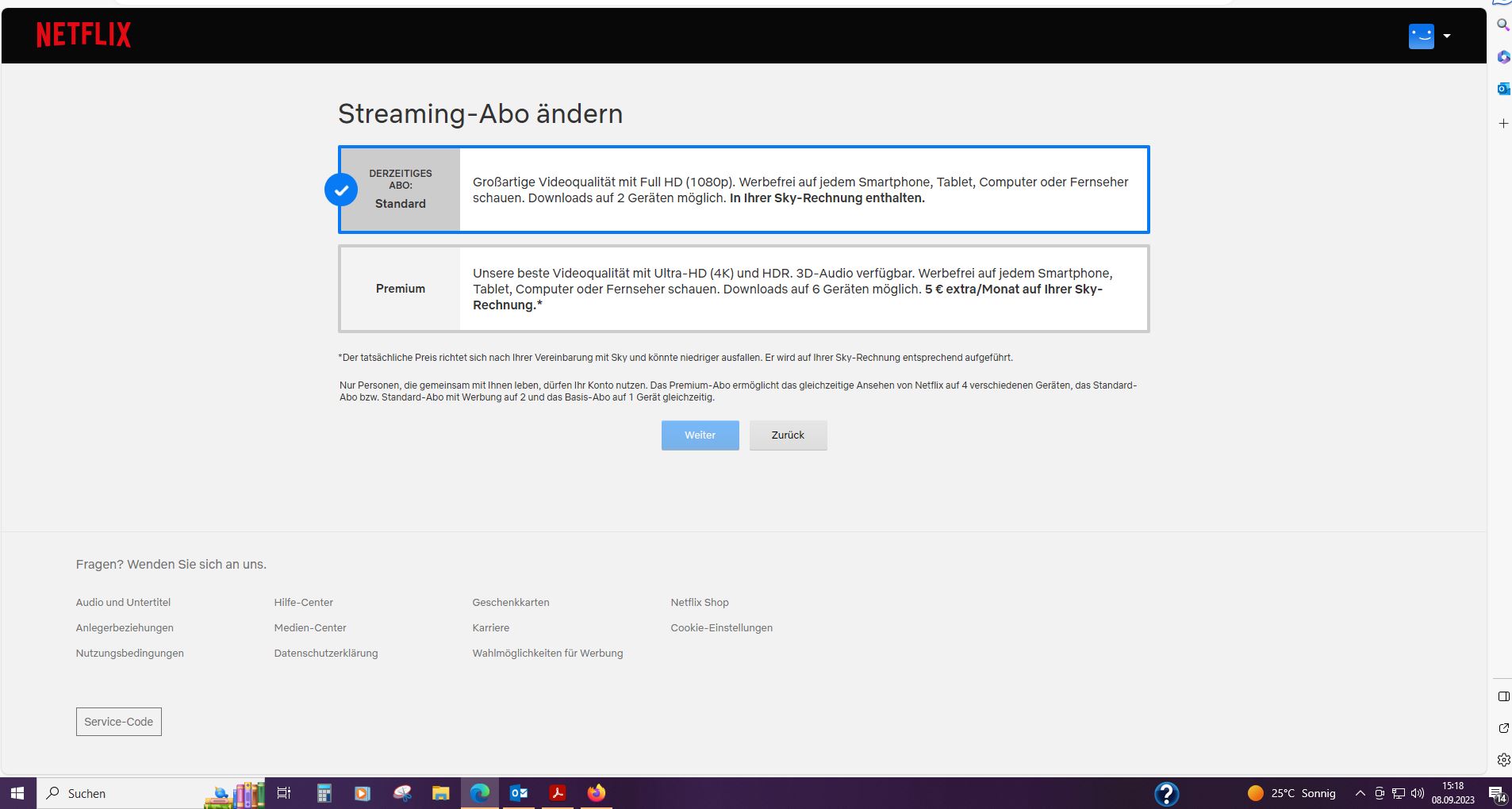The height and width of the screenshot is (809, 1512).
Task: Click the blue smiley profile avatar
Action: (x=1421, y=36)
